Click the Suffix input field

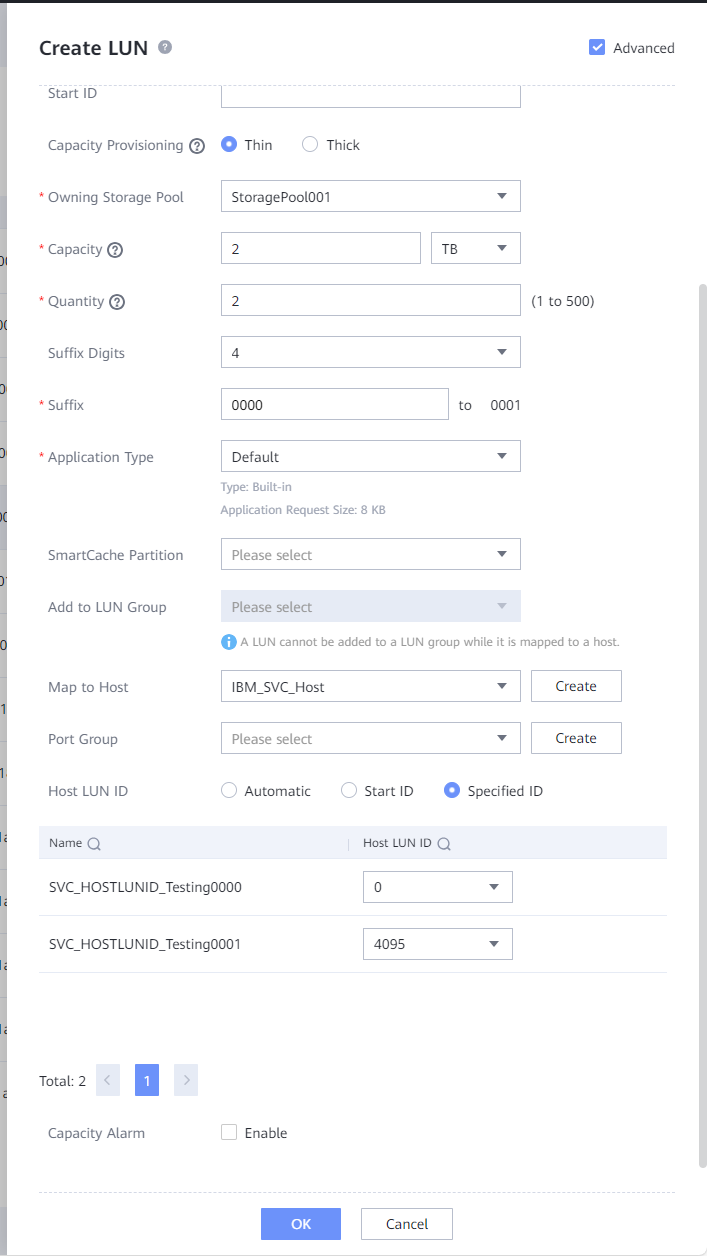[x=334, y=405]
